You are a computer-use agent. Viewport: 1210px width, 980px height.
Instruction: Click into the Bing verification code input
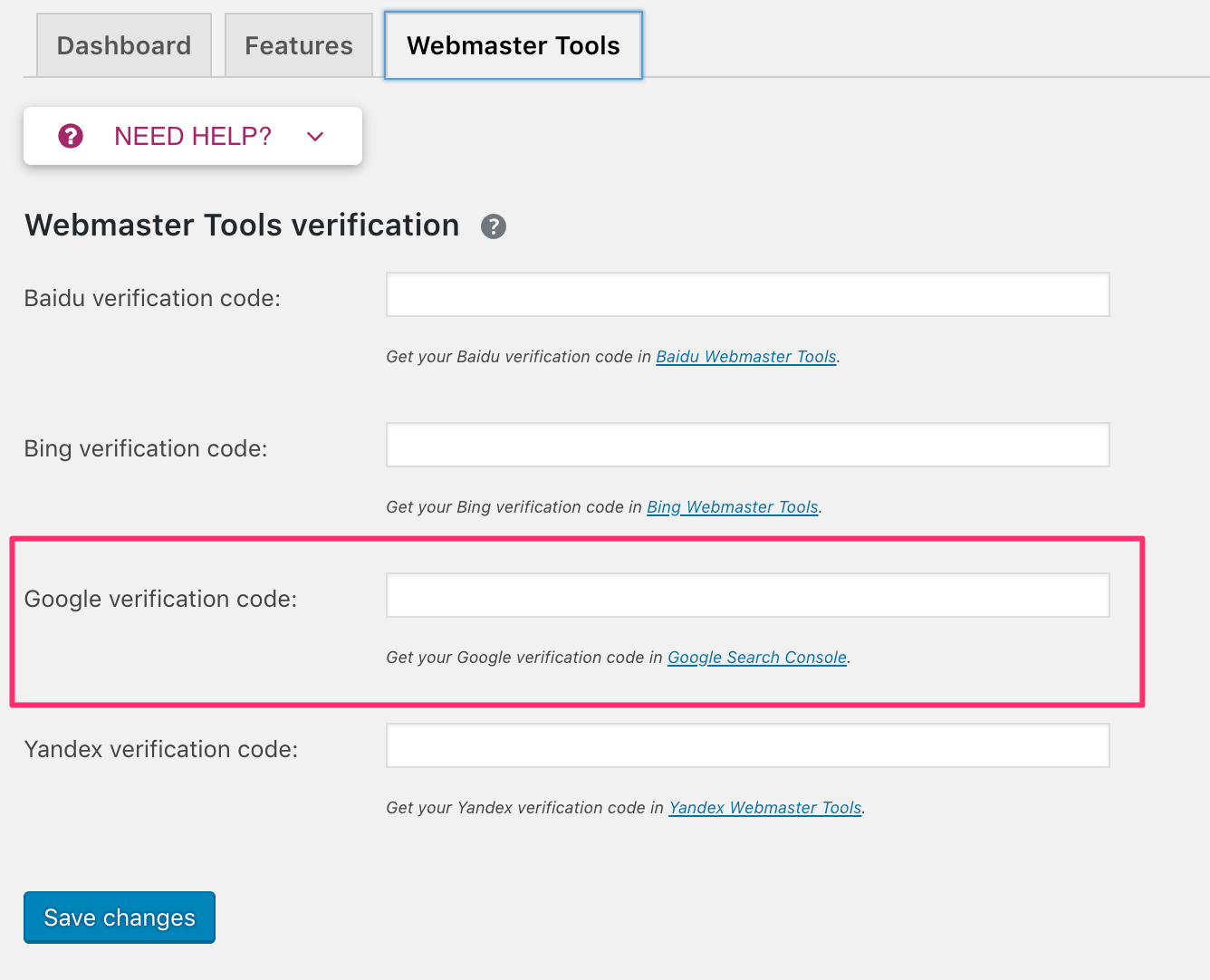click(747, 445)
